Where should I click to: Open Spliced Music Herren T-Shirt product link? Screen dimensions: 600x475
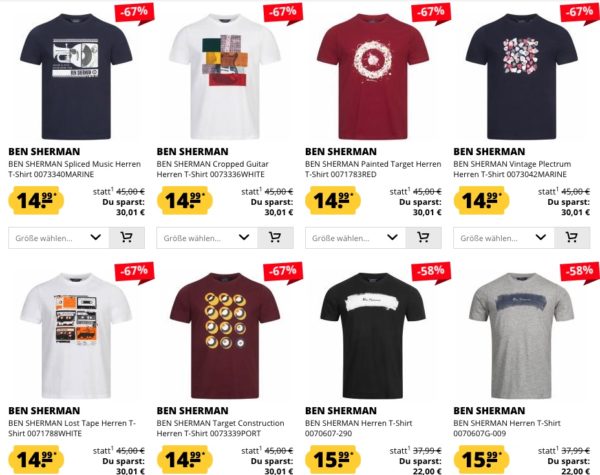coord(75,169)
